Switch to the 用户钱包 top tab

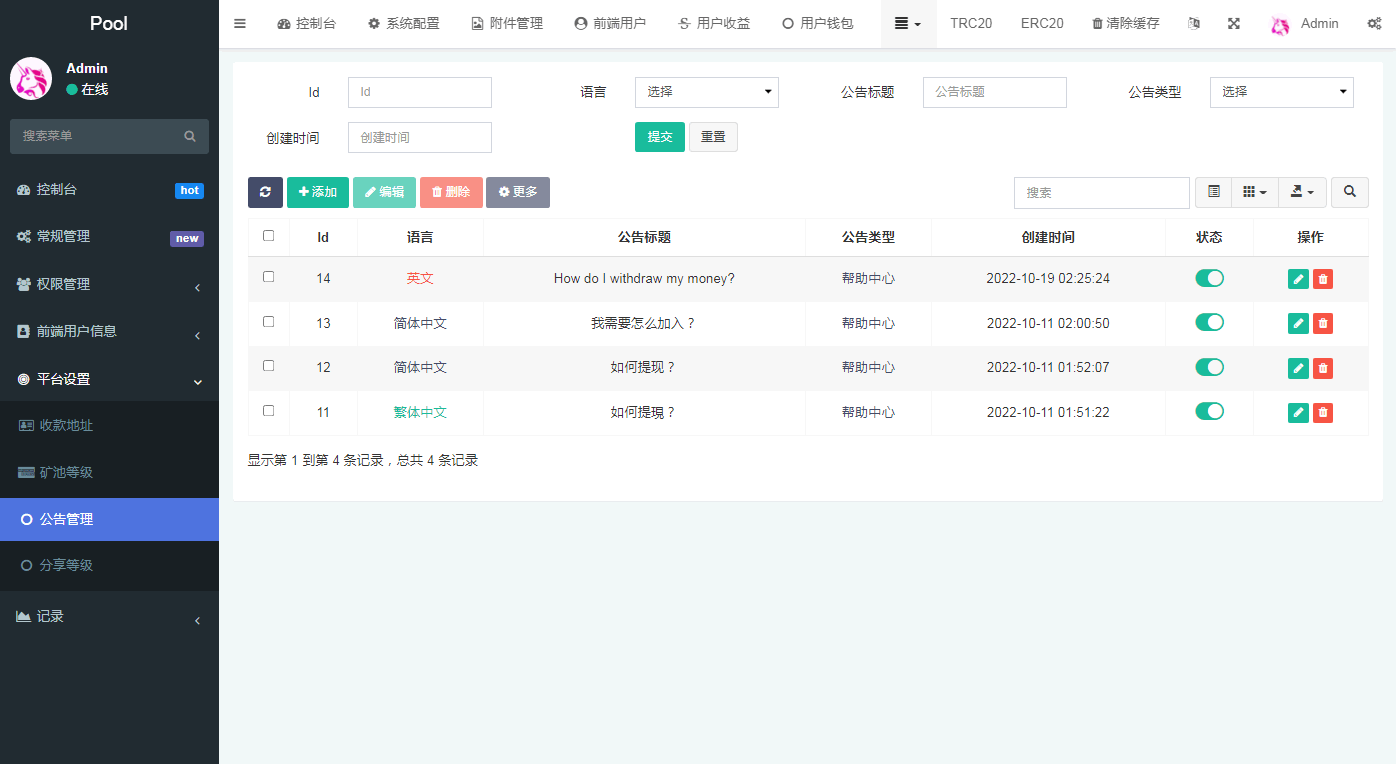coord(817,23)
